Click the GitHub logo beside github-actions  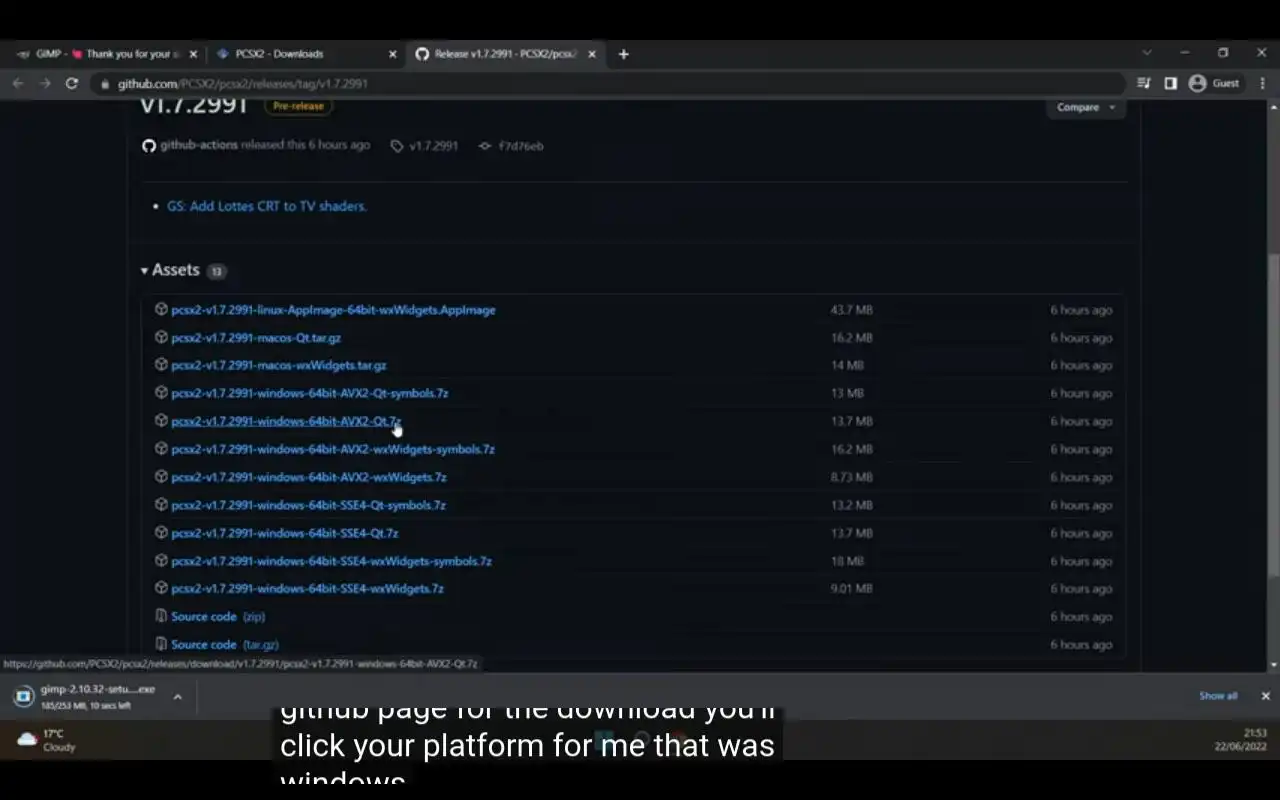tap(149, 146)
